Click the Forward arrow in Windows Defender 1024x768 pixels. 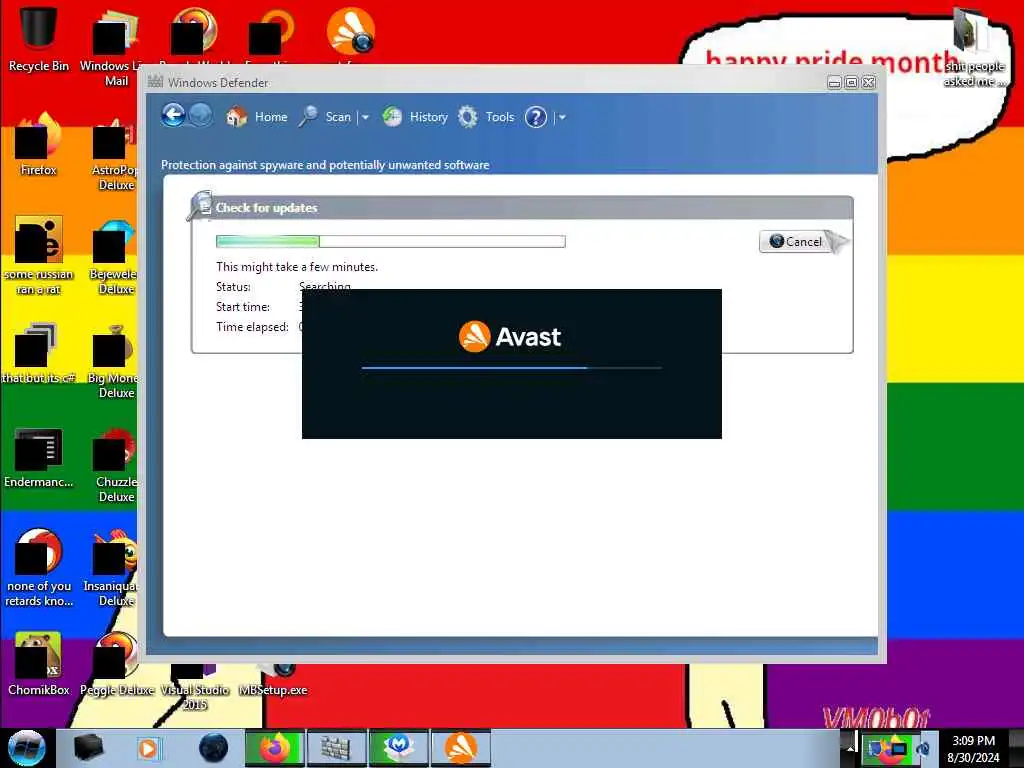pyautogui.click(x=200, y=116)
